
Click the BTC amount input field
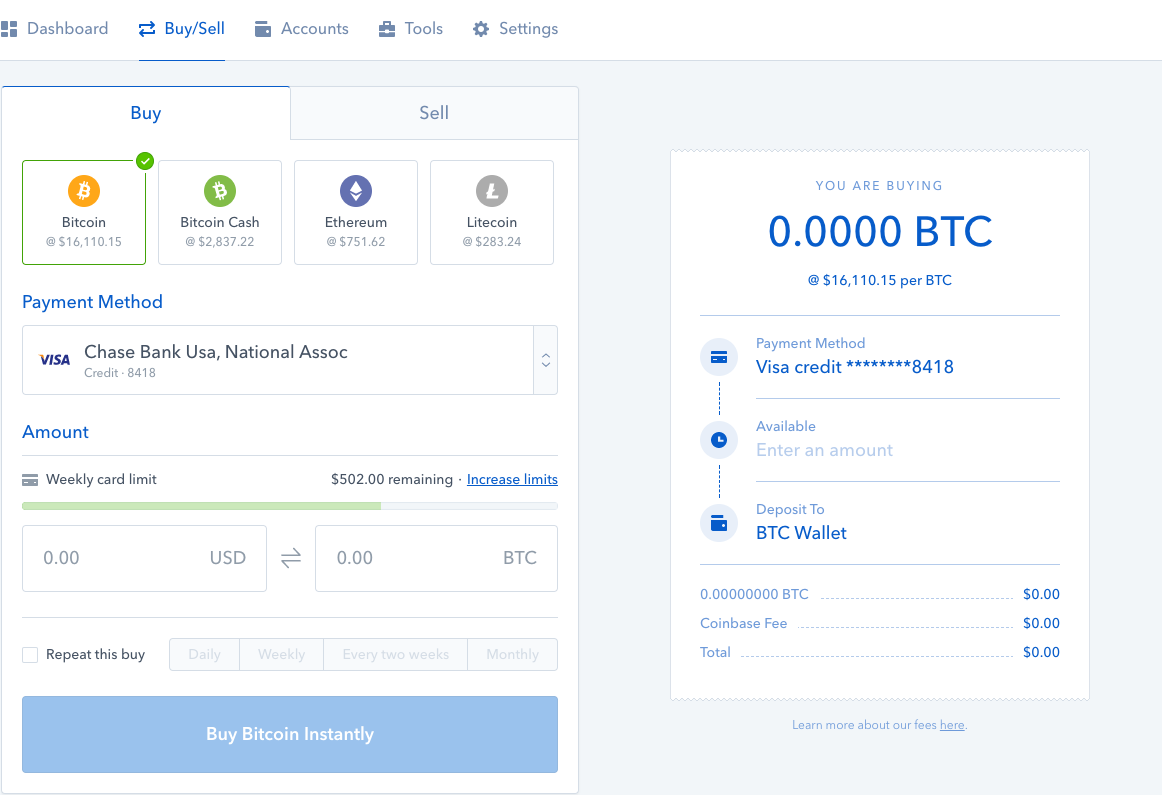click(436, 559)
